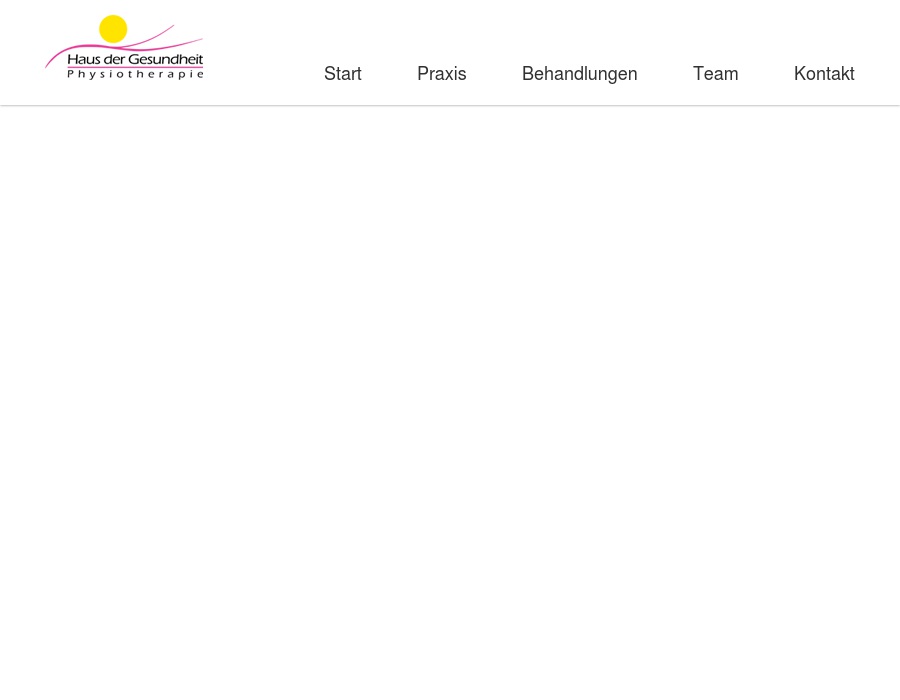The width and height of the screenshot is (900, 700).
Task: Meet the staff via the Team link
Action: coord(715,74)
